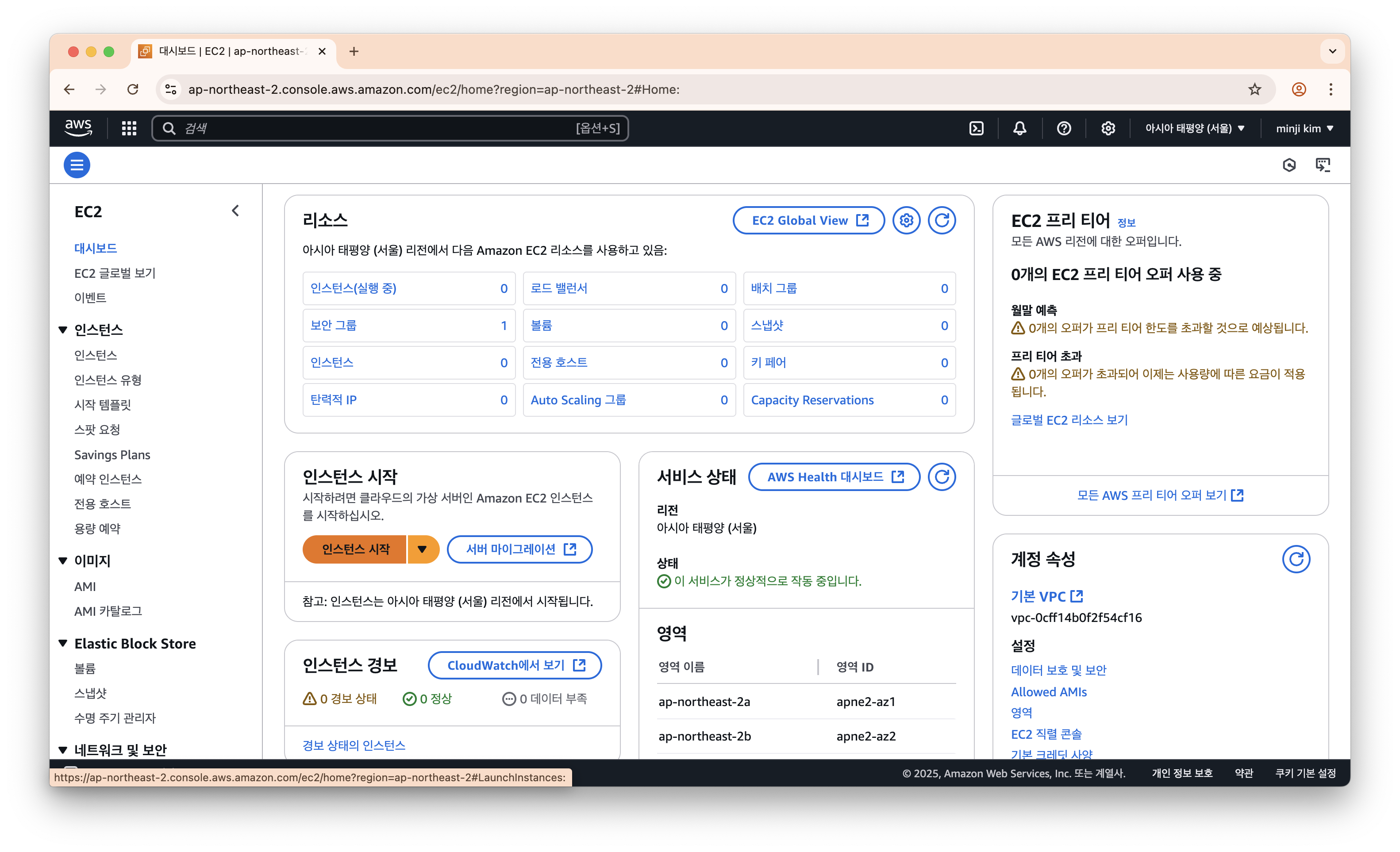
Task: Open EC2 글로벌 보기 in the sidebar
Action: tap(115, 273)
